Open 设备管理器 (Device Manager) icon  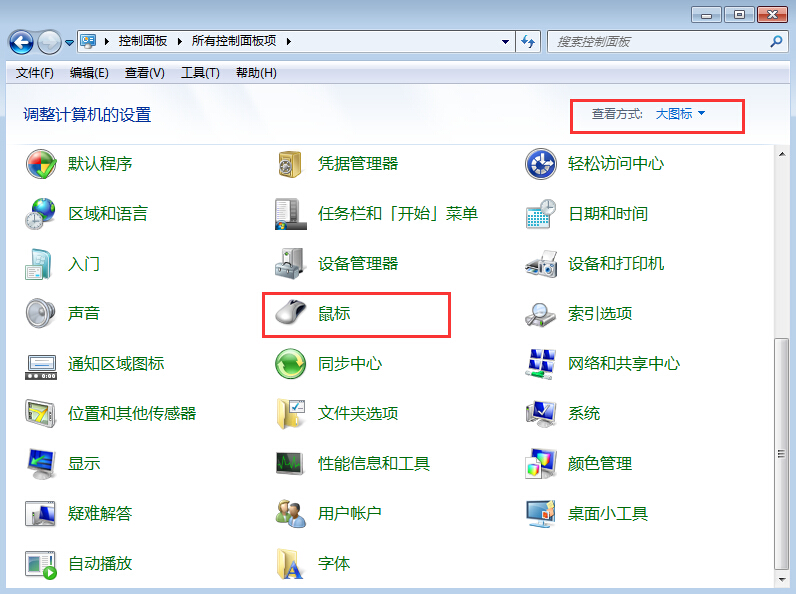point(290,264)
